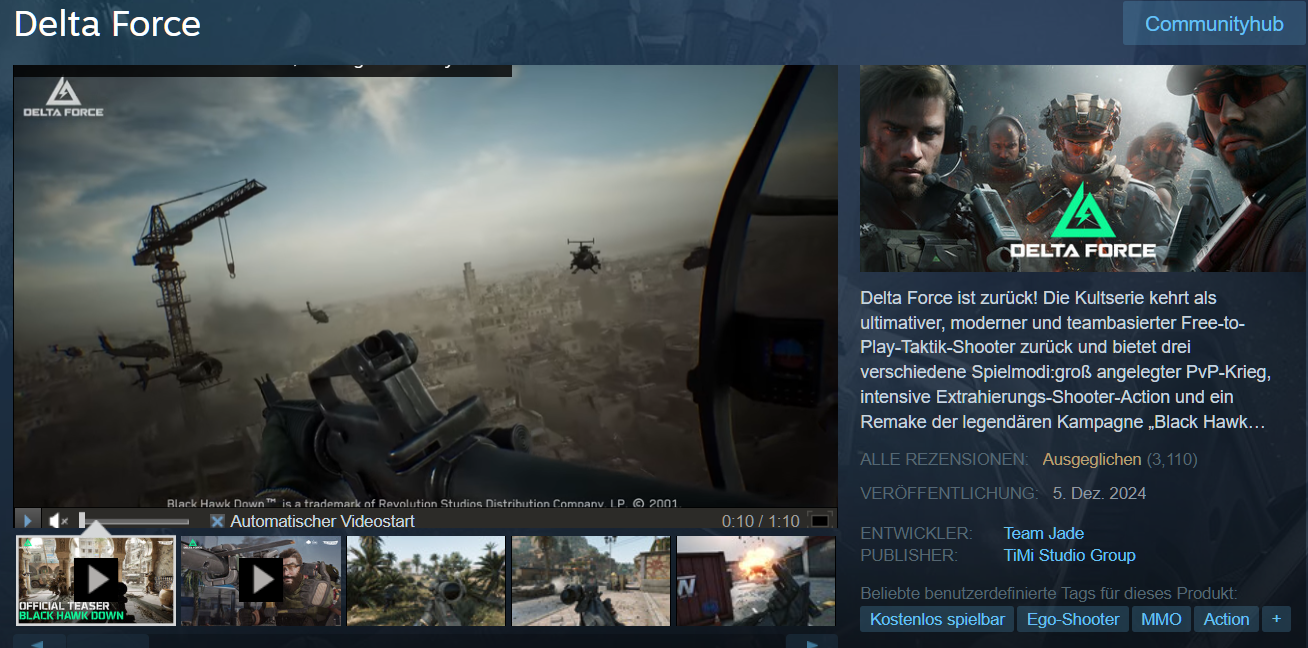The image size is (1308, 648).
Task: Adjust the video volume slider
Action: click(x=134, y=521)
